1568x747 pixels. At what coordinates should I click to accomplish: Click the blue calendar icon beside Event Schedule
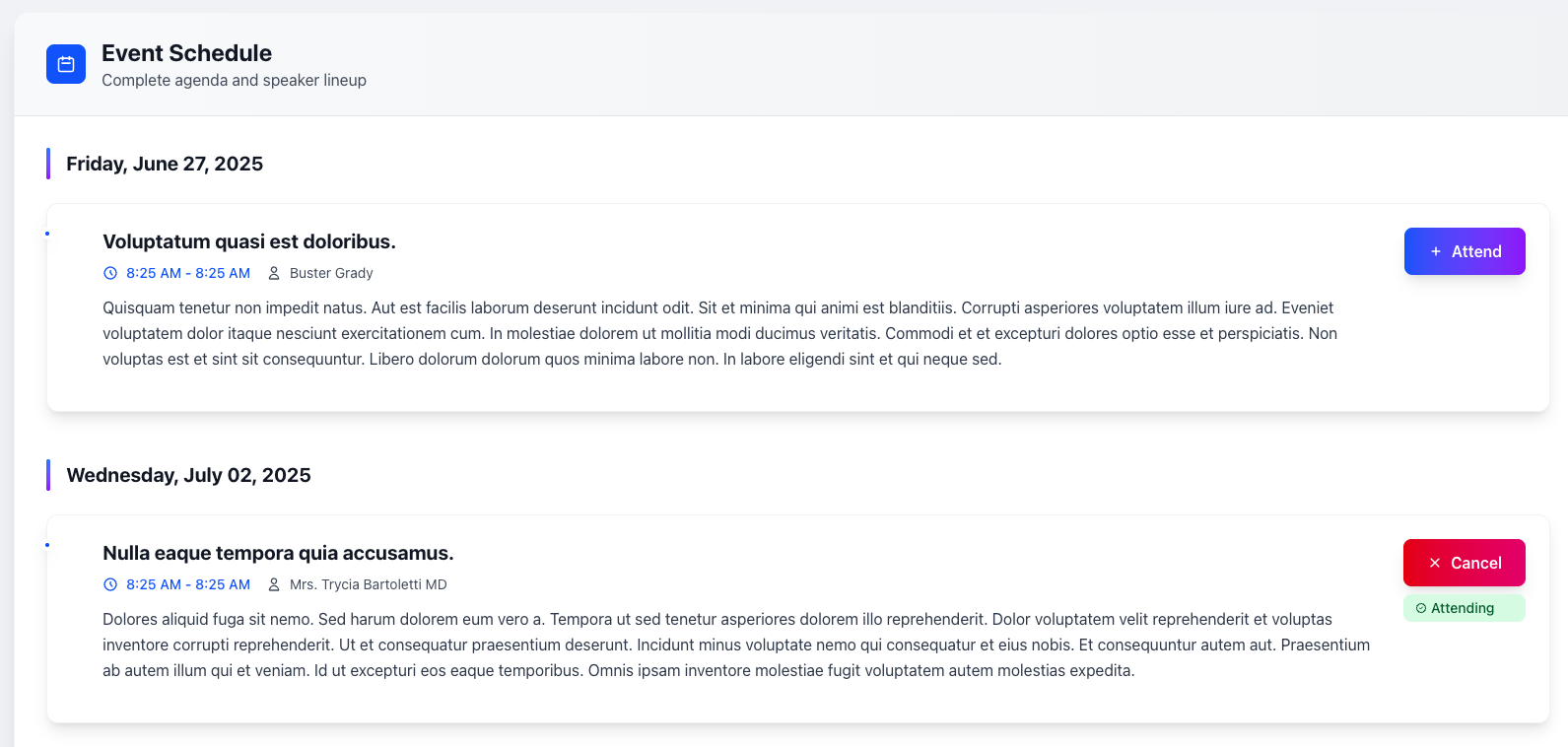[x=66, y=64]
